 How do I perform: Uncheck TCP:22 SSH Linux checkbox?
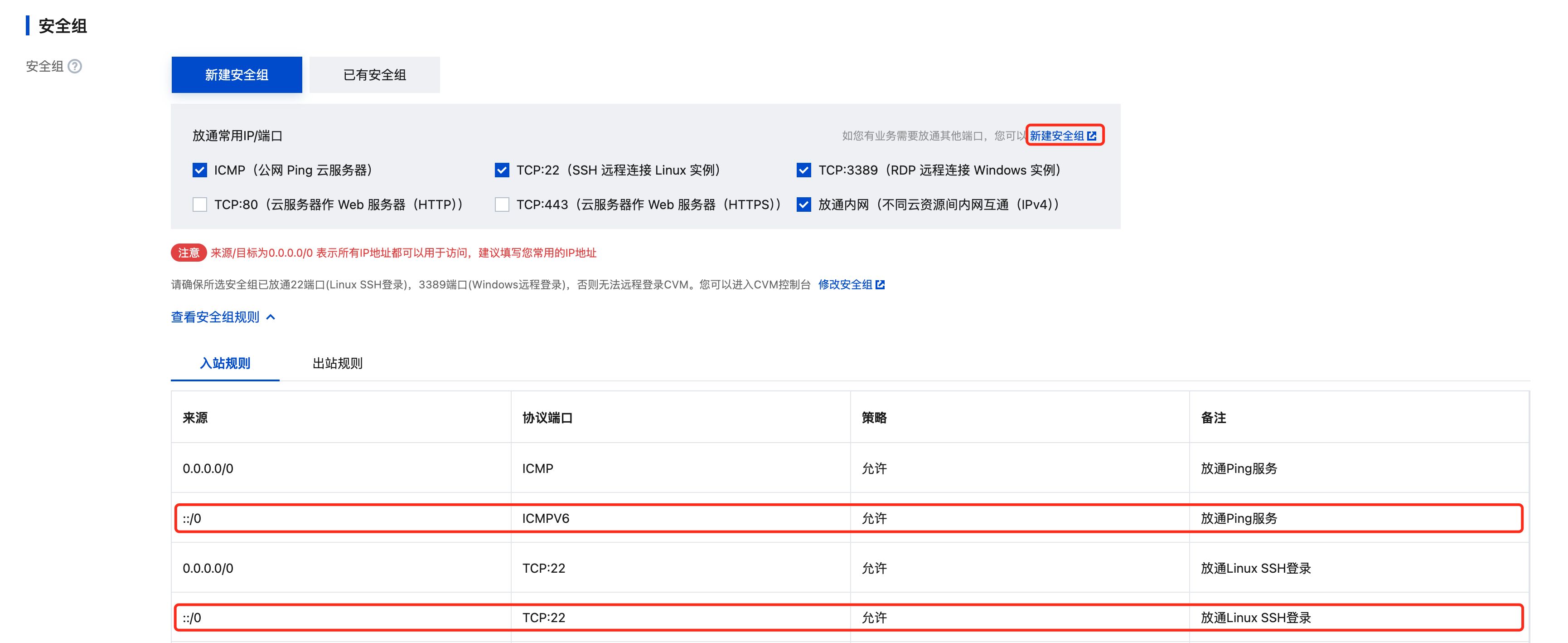pyautogui.click(x=502, y=170)
